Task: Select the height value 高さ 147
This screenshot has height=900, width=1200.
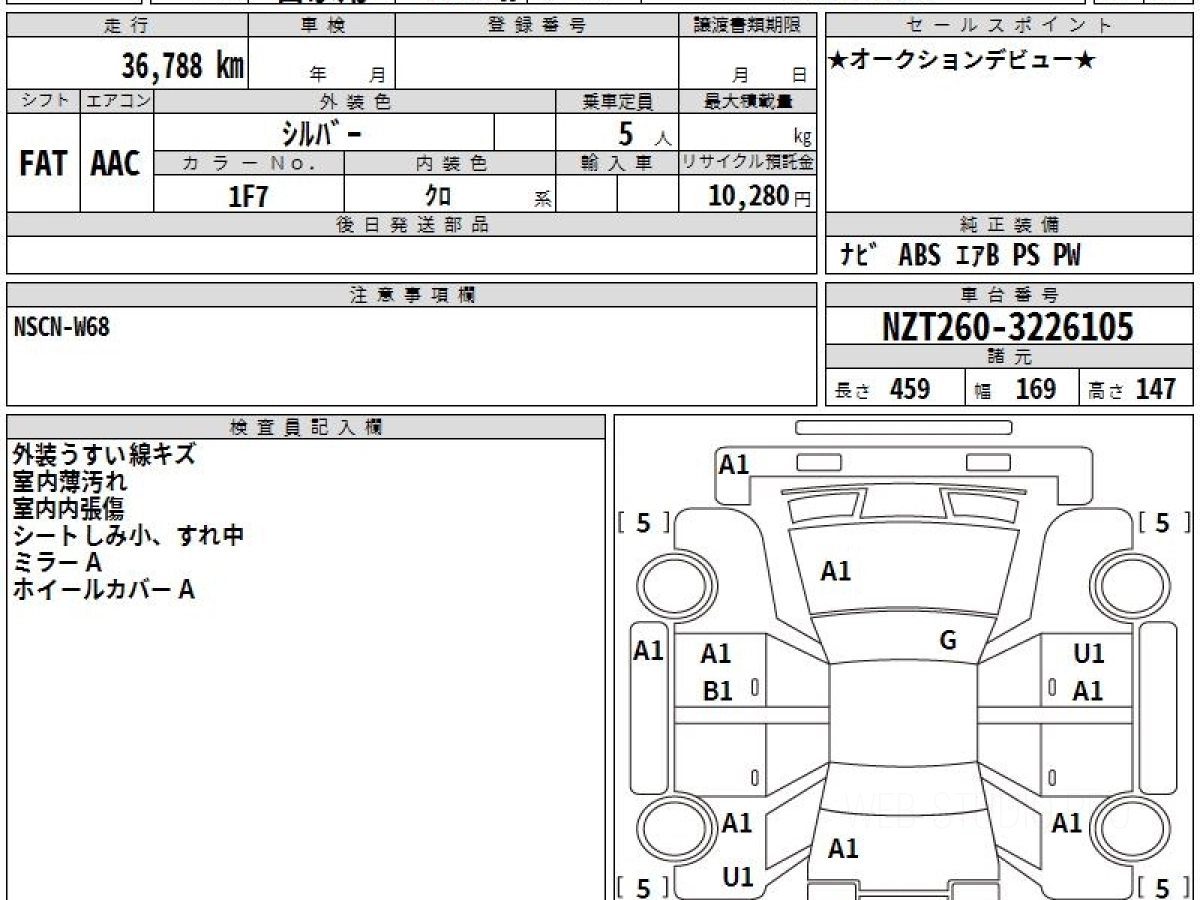Action: [x=1133, y=389]
